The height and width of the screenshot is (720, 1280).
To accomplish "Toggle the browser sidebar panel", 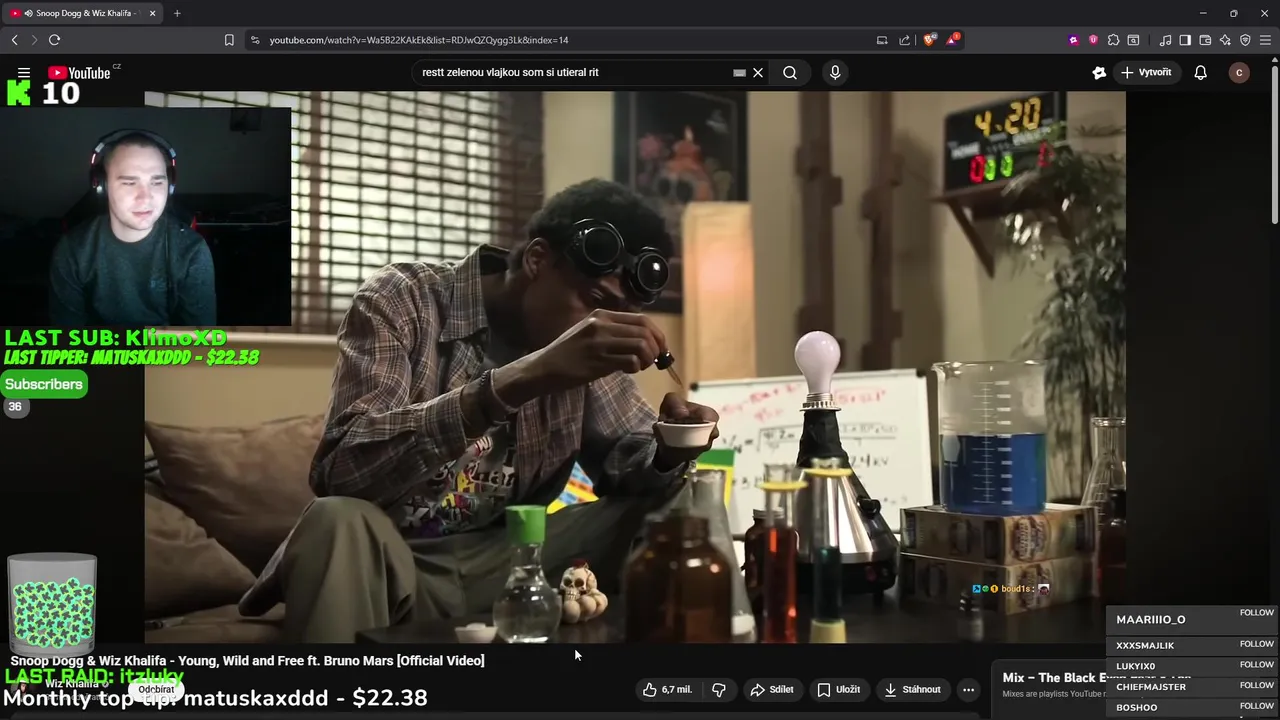I will [x=1185, y=40].
